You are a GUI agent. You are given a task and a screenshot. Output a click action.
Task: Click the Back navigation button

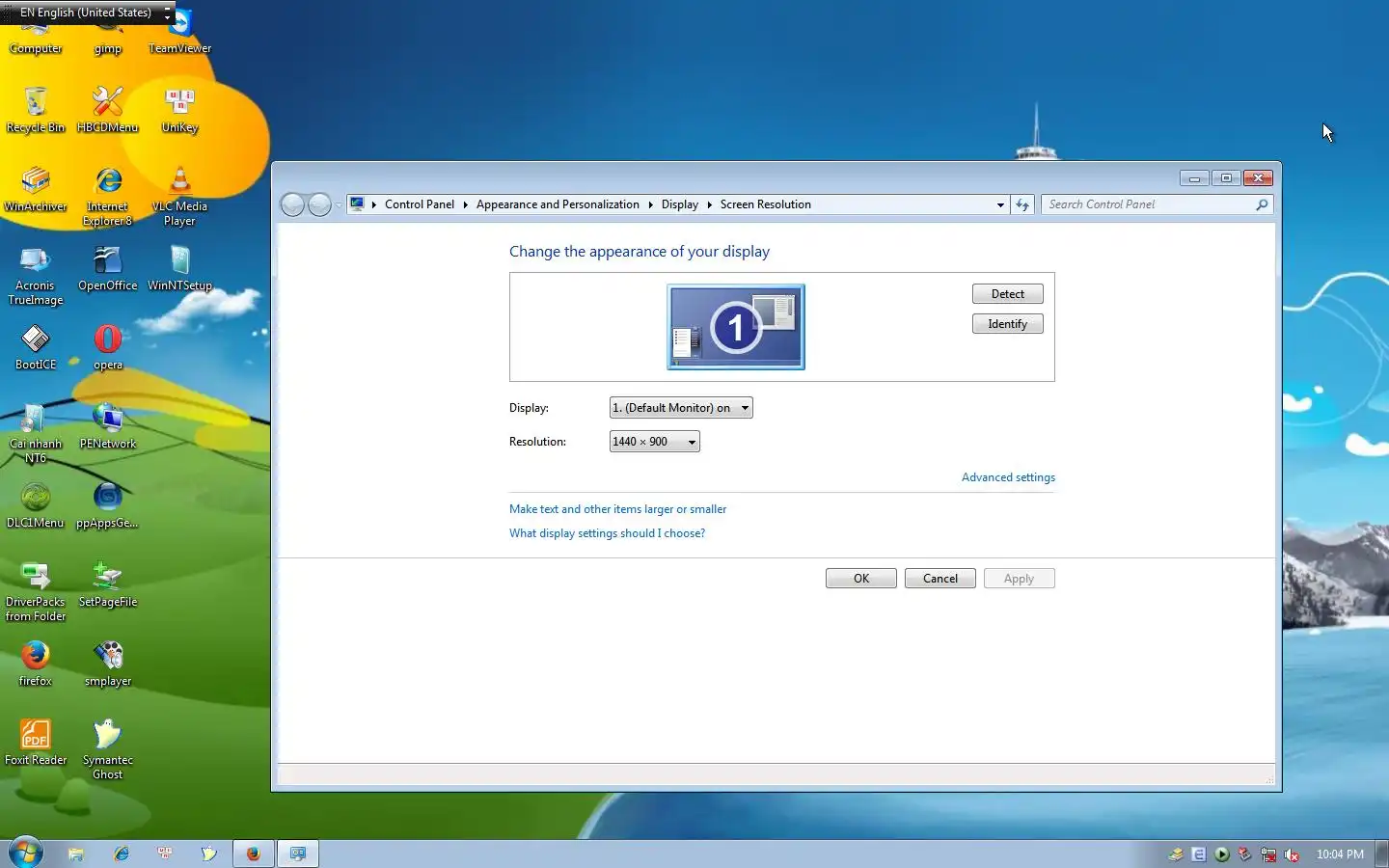pyautogui.click(x=293, y=204)
